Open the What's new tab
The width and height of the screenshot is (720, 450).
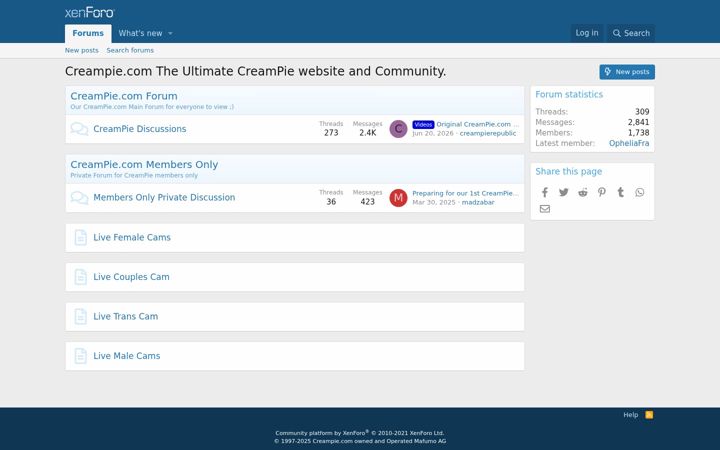coord(140,34)
